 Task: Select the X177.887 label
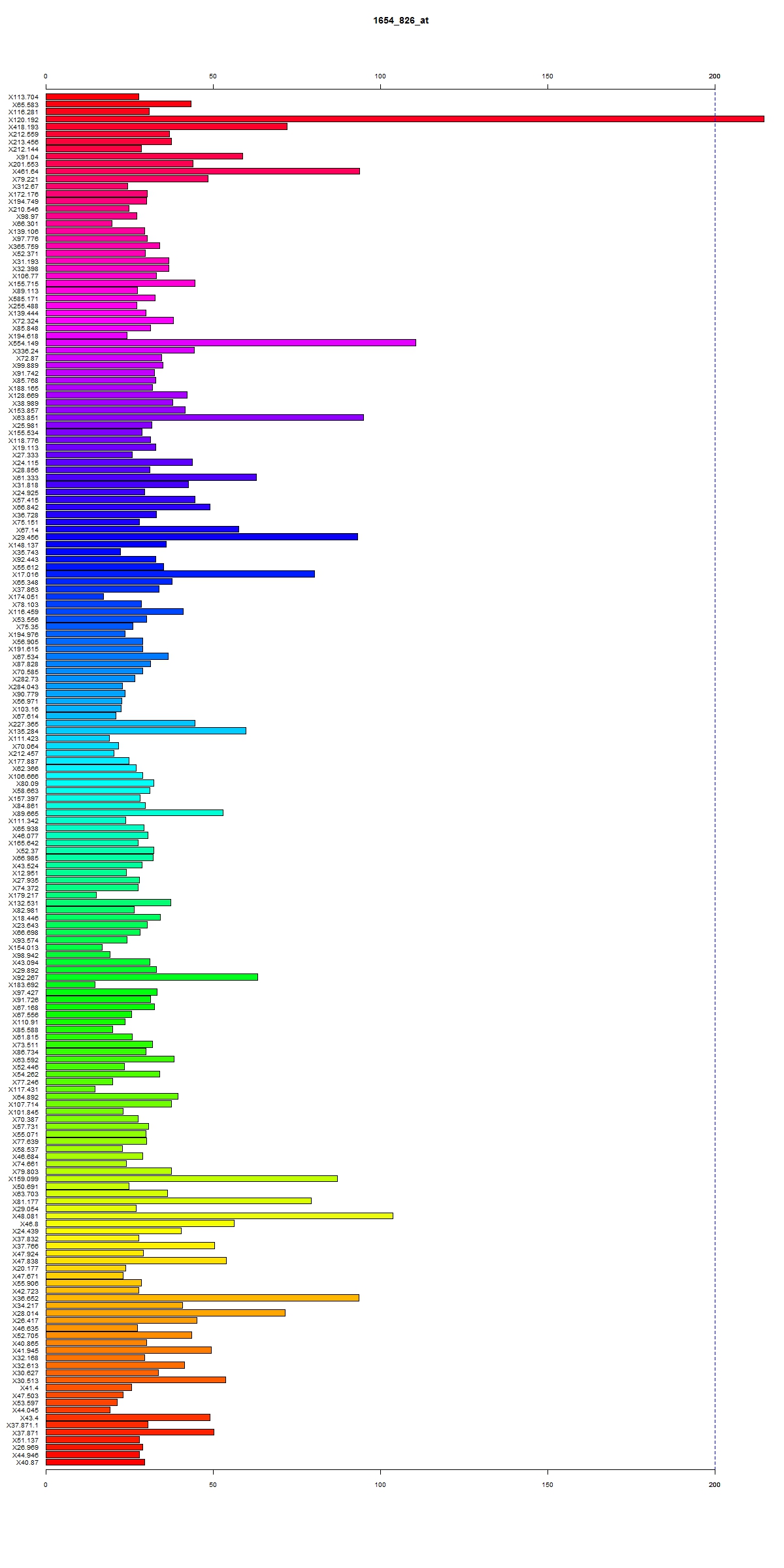coord(24,761)
